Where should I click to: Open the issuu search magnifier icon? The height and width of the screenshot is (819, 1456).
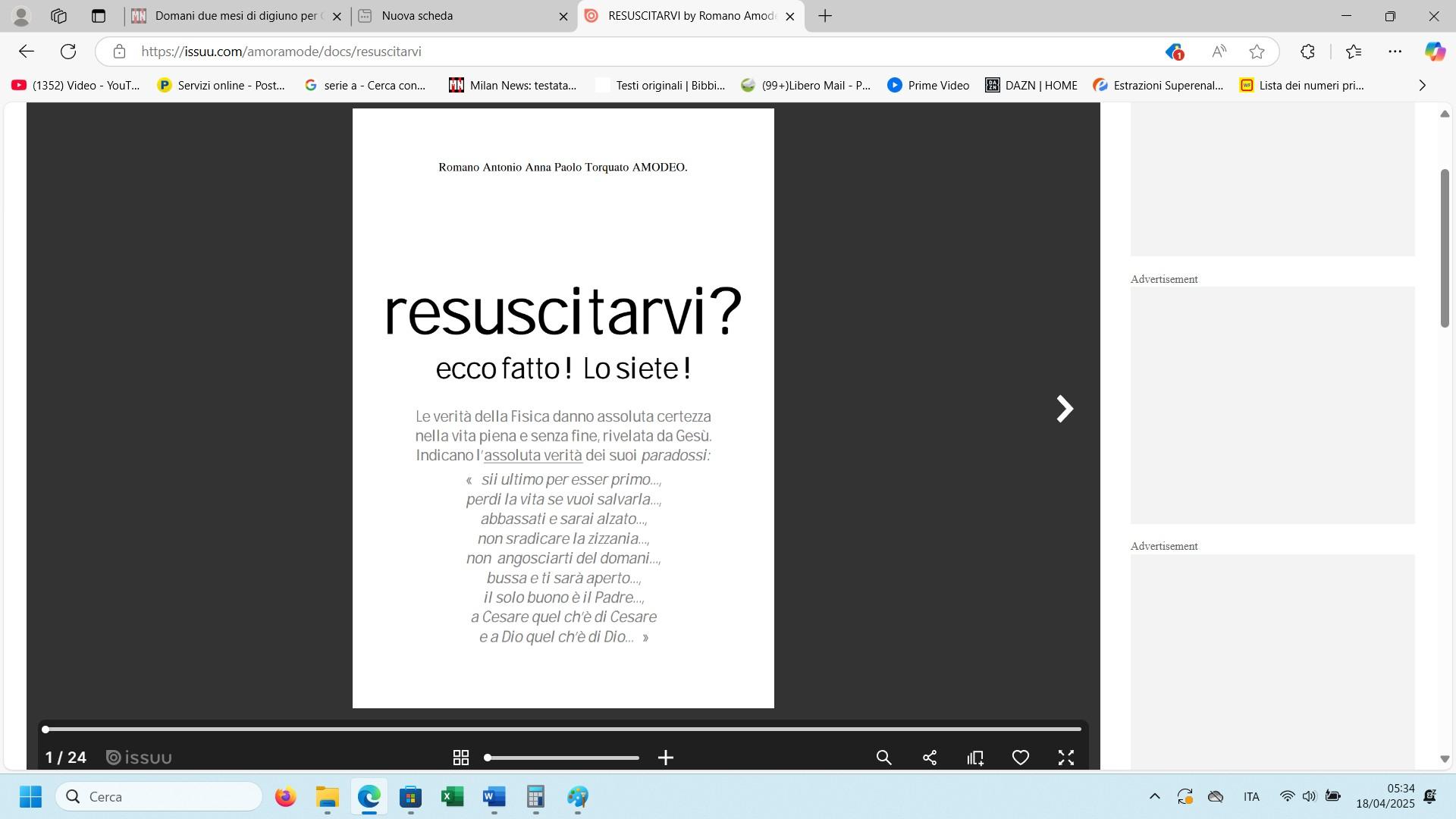pyautogui.click(x=883, y=758)
